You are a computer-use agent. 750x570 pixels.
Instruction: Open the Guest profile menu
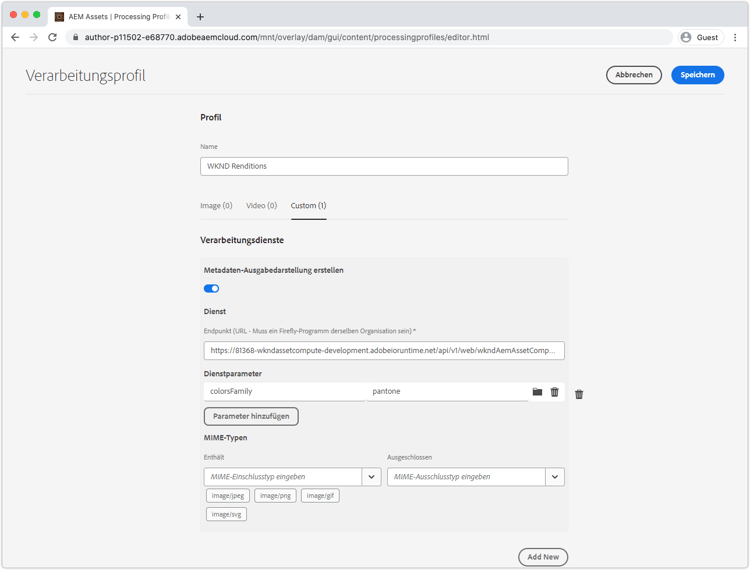pyautogui.click(x=701, y=37)
